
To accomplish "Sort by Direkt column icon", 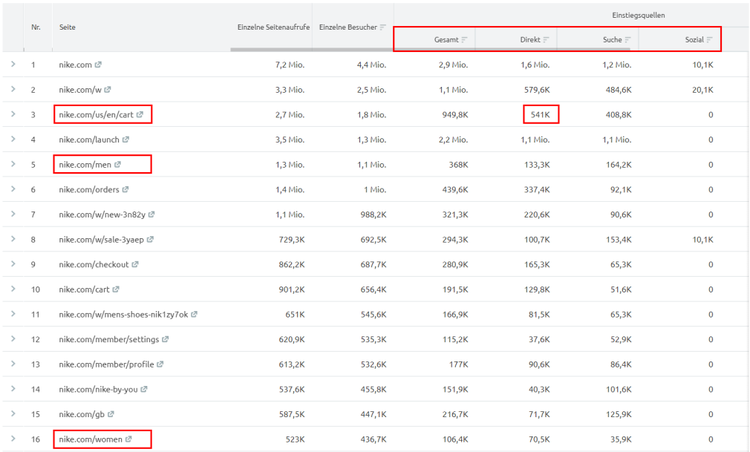I will [x=546, y=40].
